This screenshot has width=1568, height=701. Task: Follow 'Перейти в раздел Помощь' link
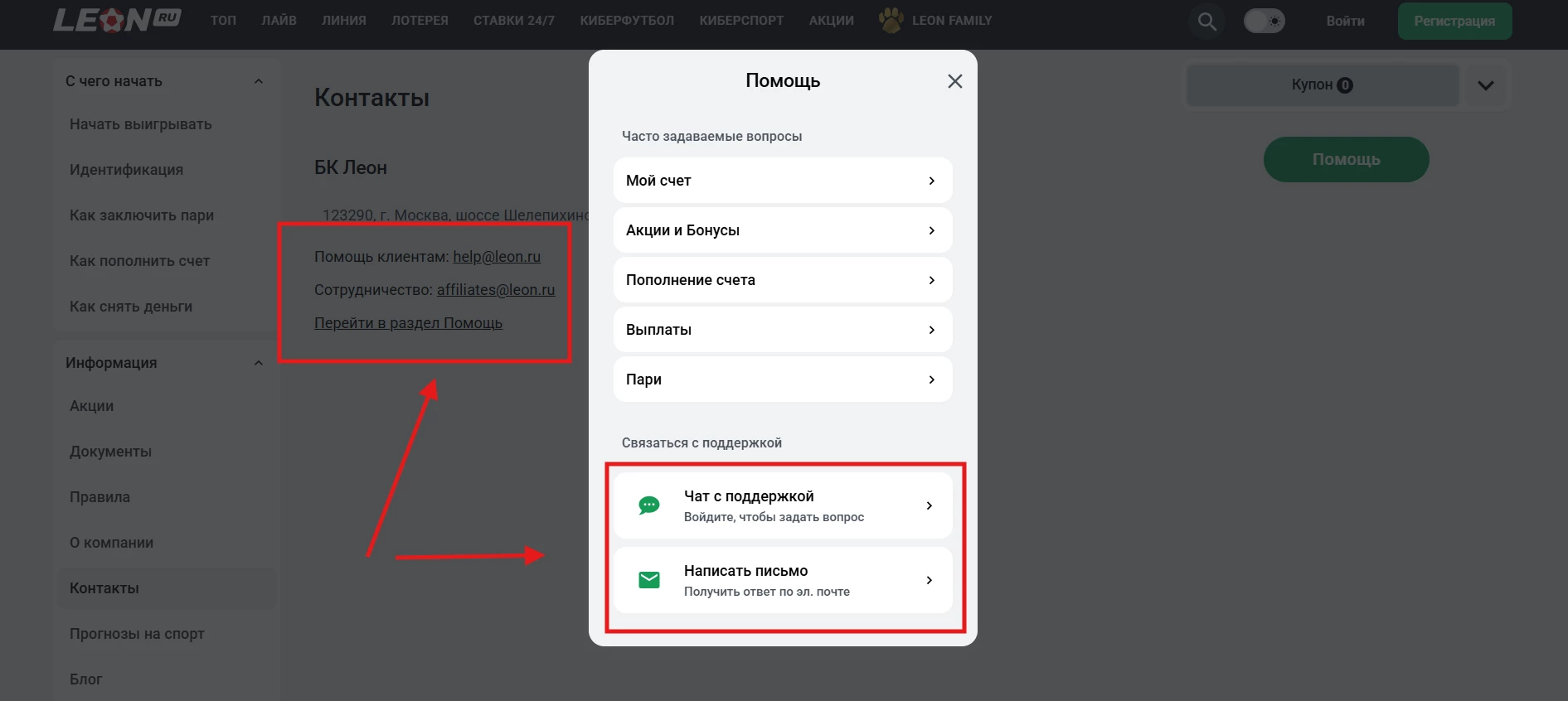408,323
